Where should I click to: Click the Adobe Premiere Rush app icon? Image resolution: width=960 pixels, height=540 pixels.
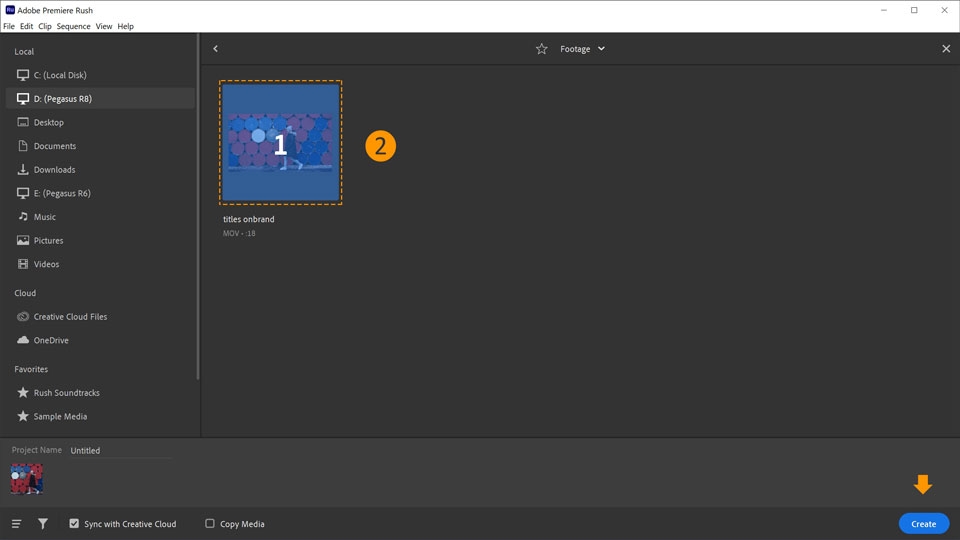pyautogui.click(x=10, y=10)
